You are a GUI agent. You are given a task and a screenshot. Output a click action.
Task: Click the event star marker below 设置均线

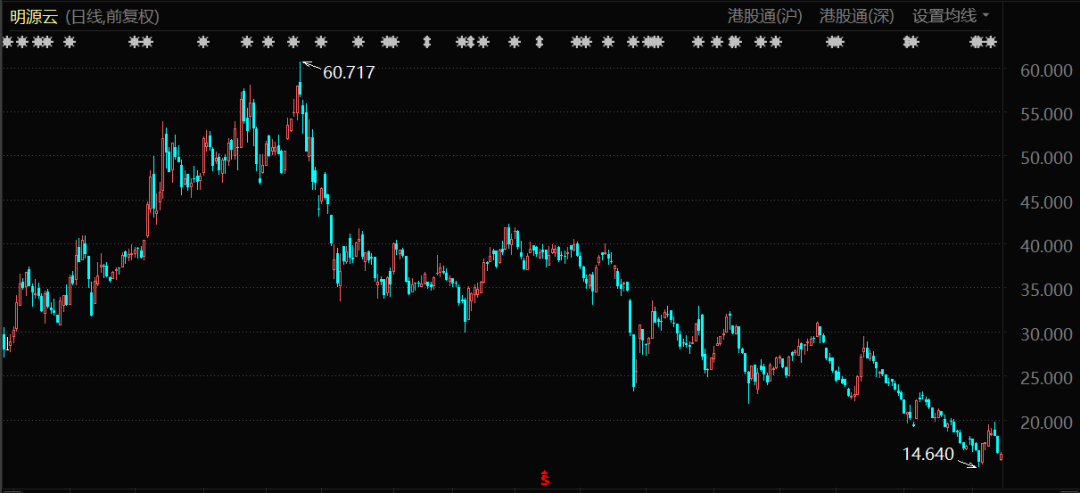click(910, 42)
